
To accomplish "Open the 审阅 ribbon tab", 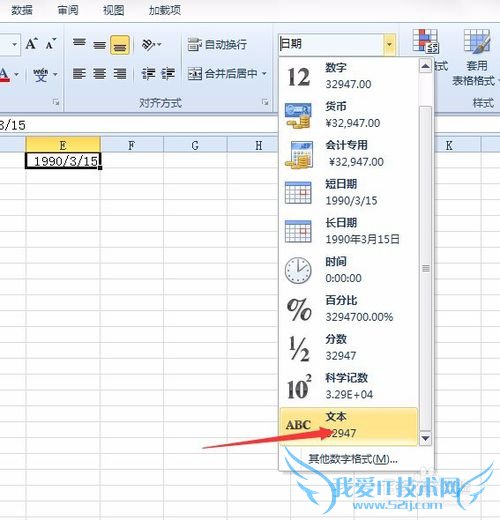I will pos(68,10).
